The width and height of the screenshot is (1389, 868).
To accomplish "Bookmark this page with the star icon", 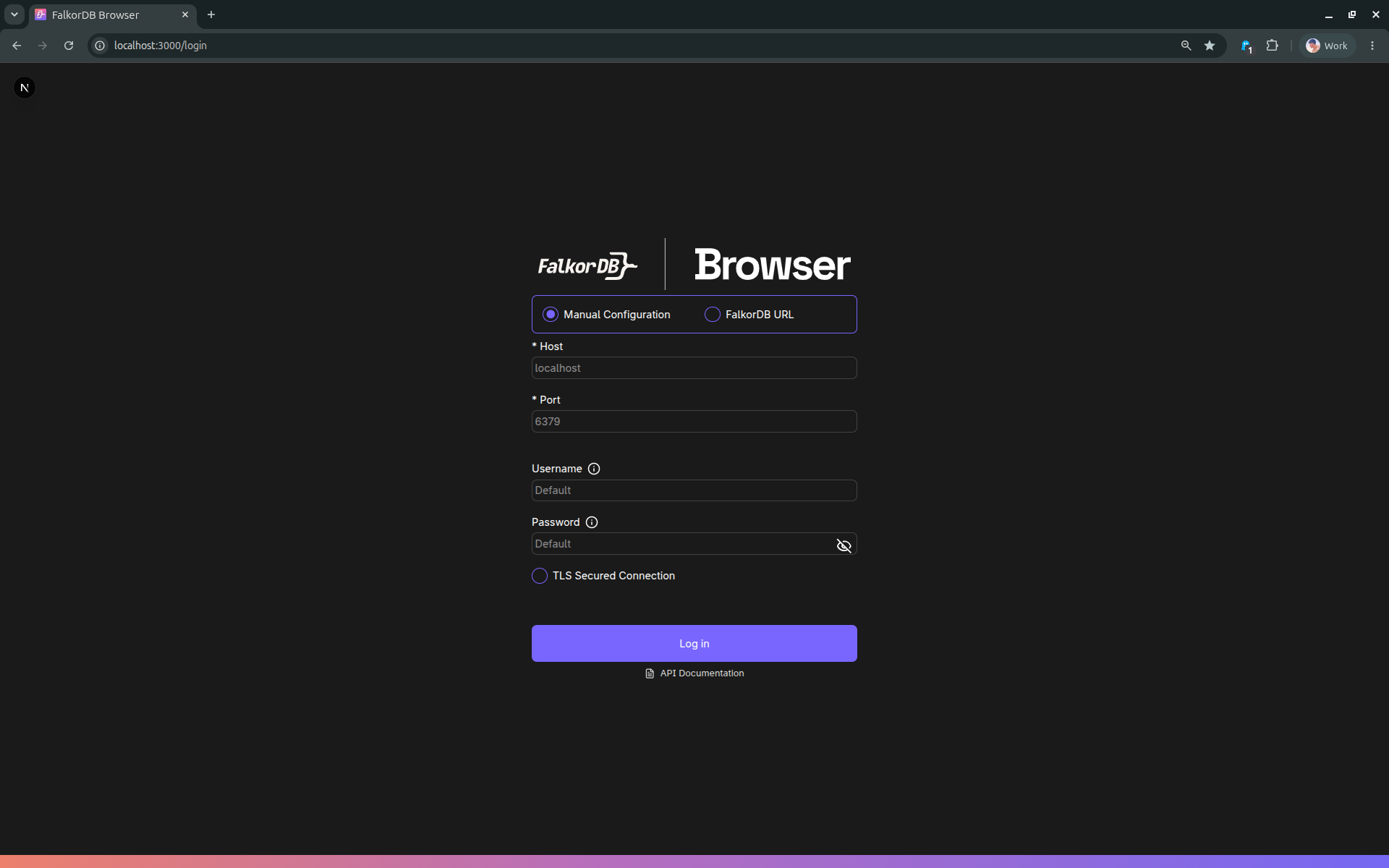I will coord(1210,46).
